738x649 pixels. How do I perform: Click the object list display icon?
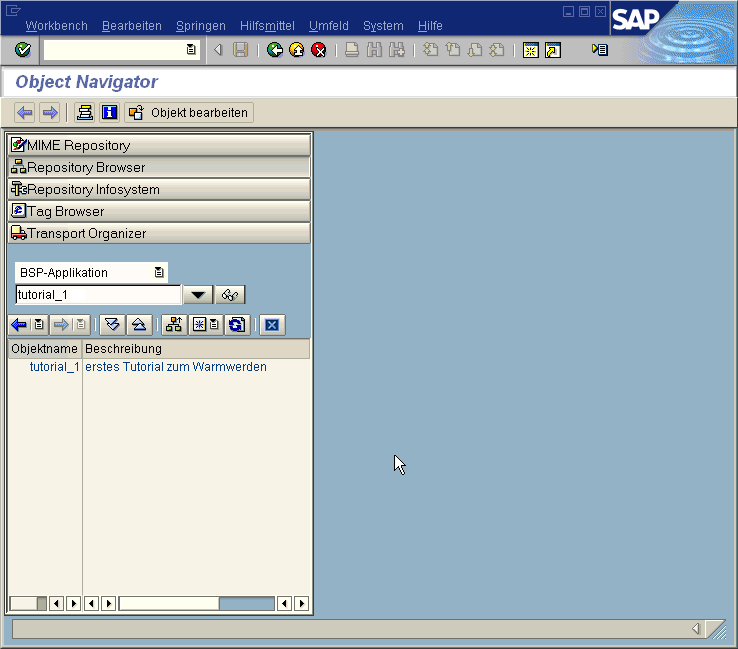click(85, 112)
